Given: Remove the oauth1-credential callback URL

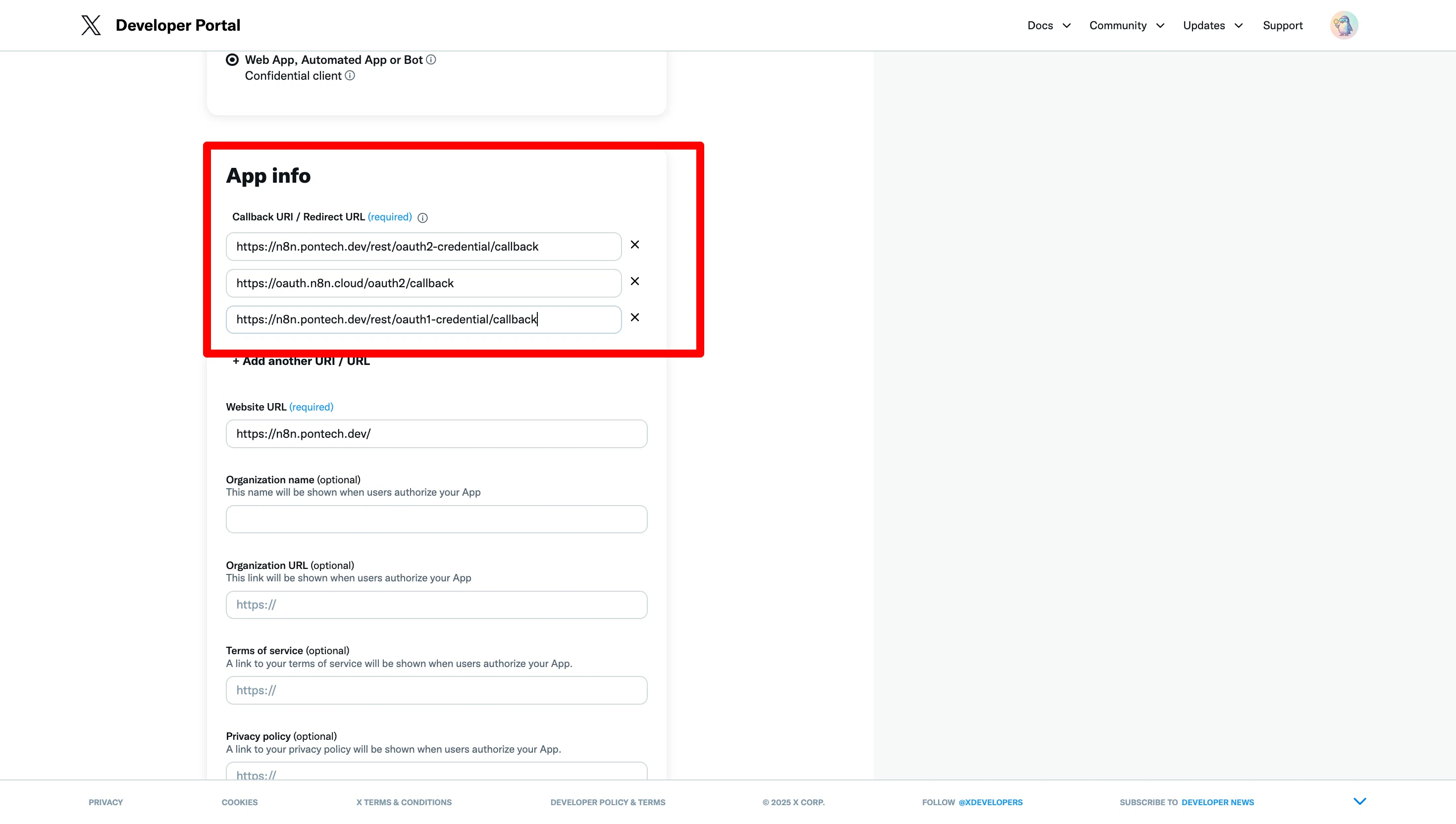Looking at the screenshot, I should click(635, 317).
